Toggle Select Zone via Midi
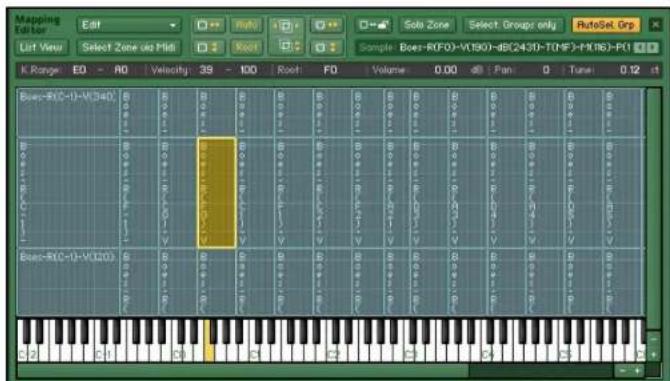The height and width of the screenshot is (381, 670). 129,47
